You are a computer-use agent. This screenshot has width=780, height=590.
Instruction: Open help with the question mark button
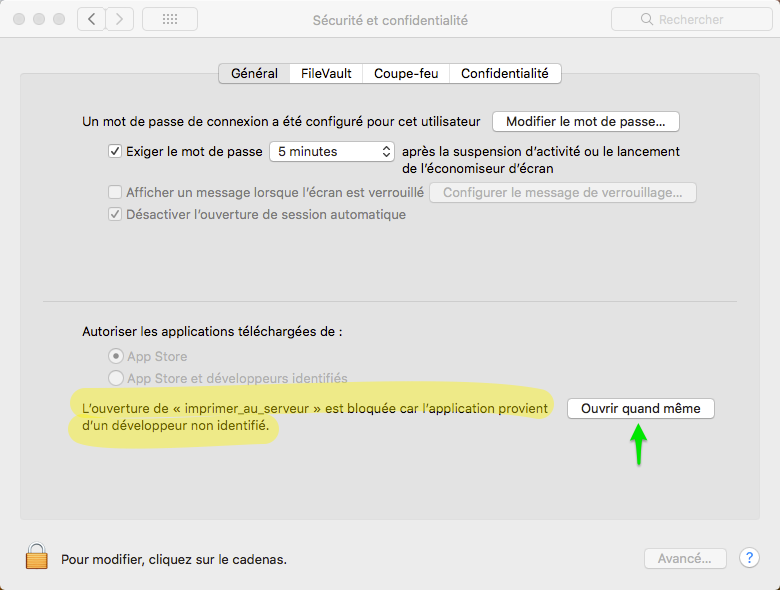[x=749, y=558]
